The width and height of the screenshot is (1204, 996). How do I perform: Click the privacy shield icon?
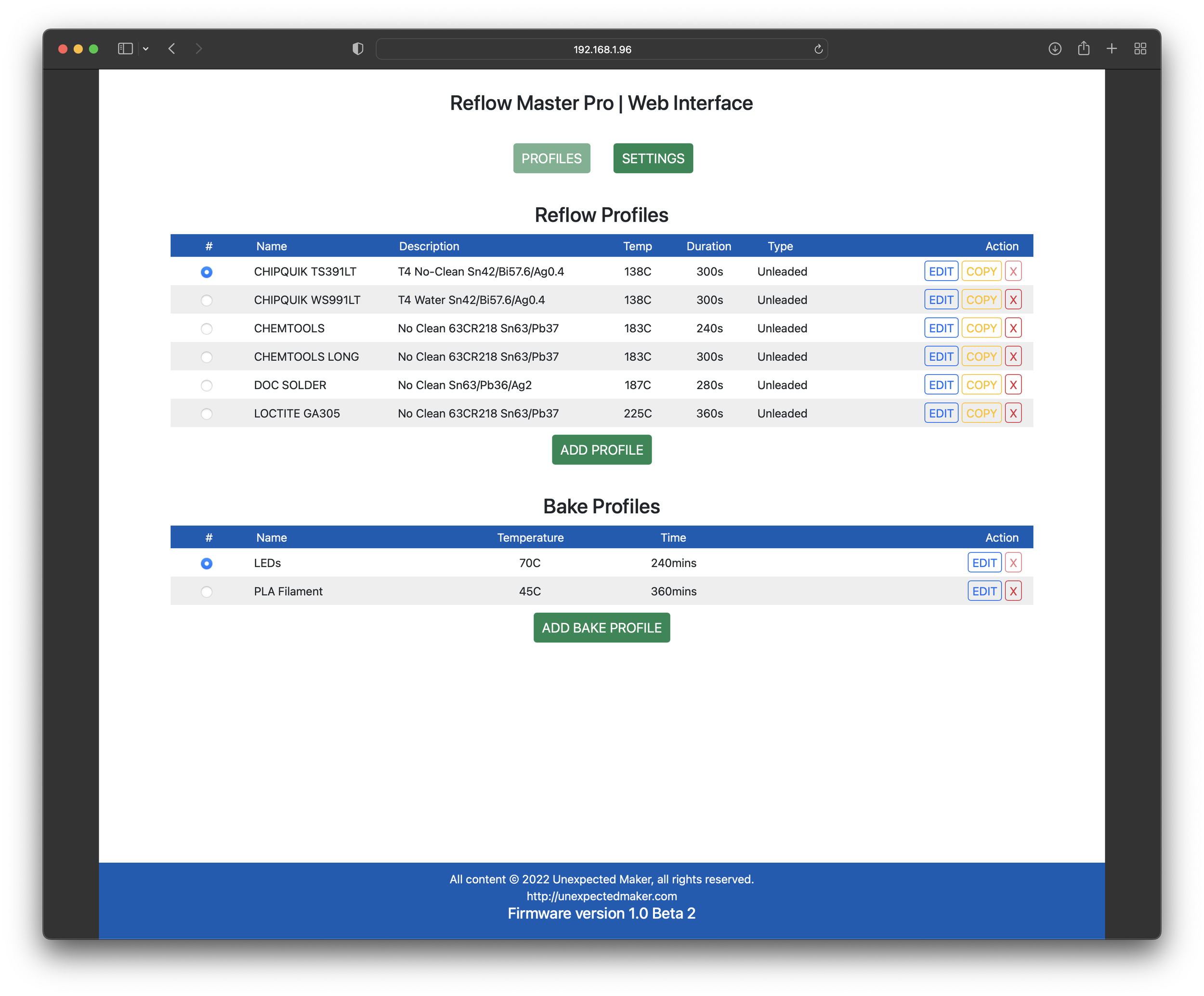click(x=357, y=49)
